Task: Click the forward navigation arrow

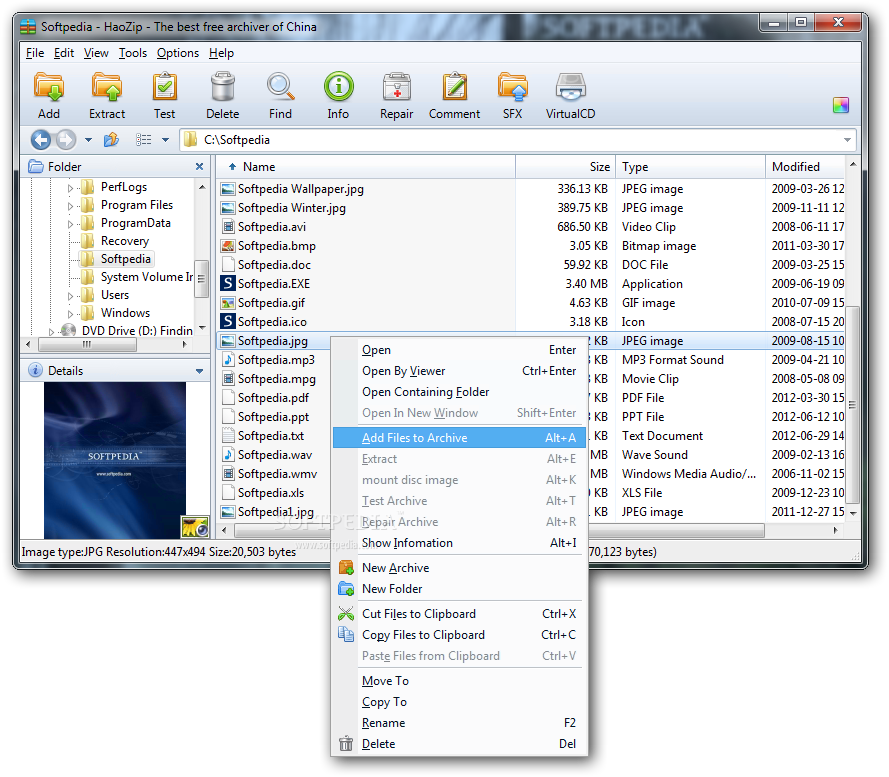Action: [66, 140]
